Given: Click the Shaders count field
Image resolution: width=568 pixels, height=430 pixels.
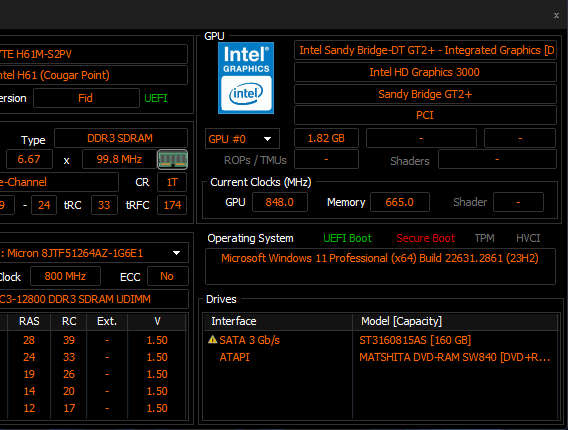Looking at the screenshot, I should 497,159.
